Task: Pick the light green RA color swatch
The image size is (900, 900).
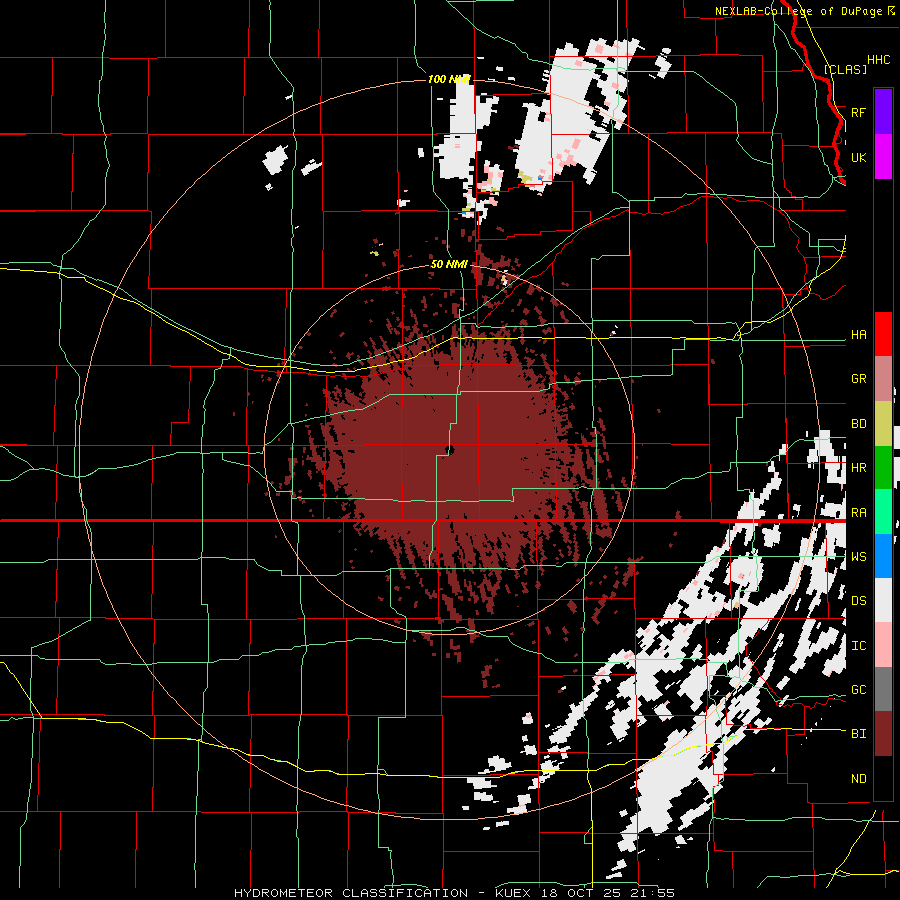Action: pos(883,512)
